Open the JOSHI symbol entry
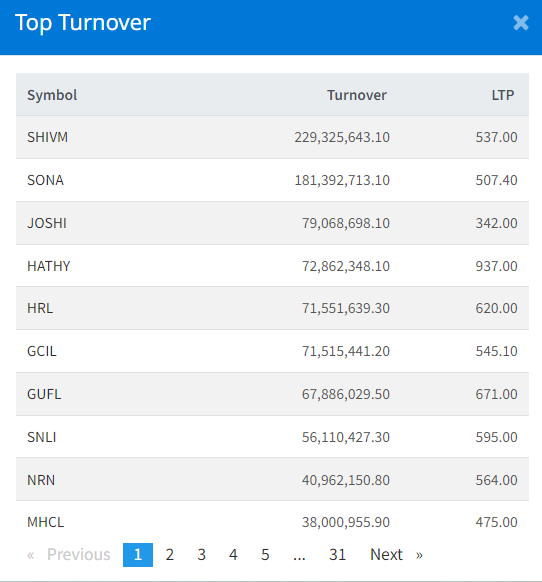 [47, 223]
